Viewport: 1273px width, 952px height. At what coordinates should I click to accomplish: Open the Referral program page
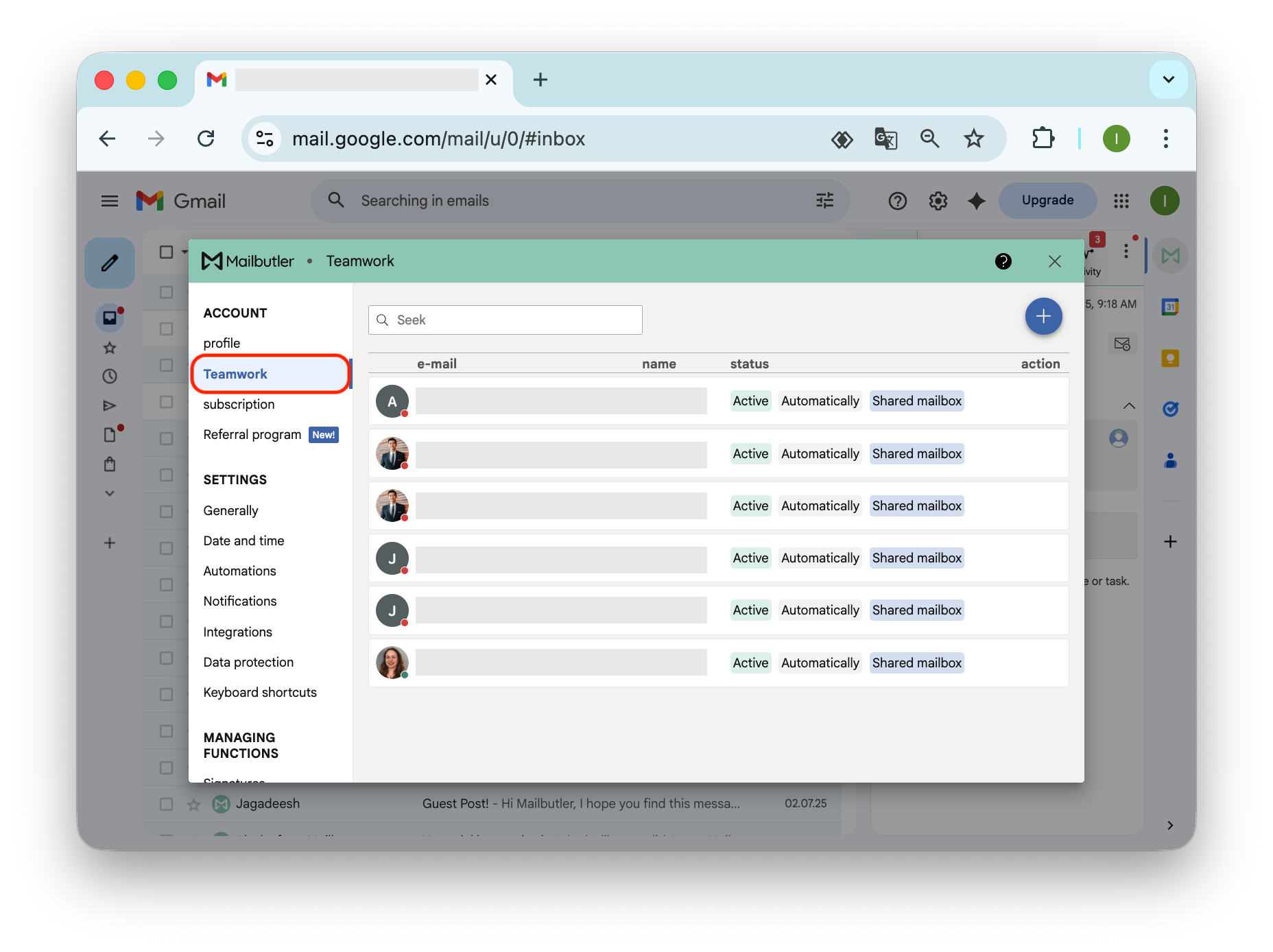click(252, 434)
